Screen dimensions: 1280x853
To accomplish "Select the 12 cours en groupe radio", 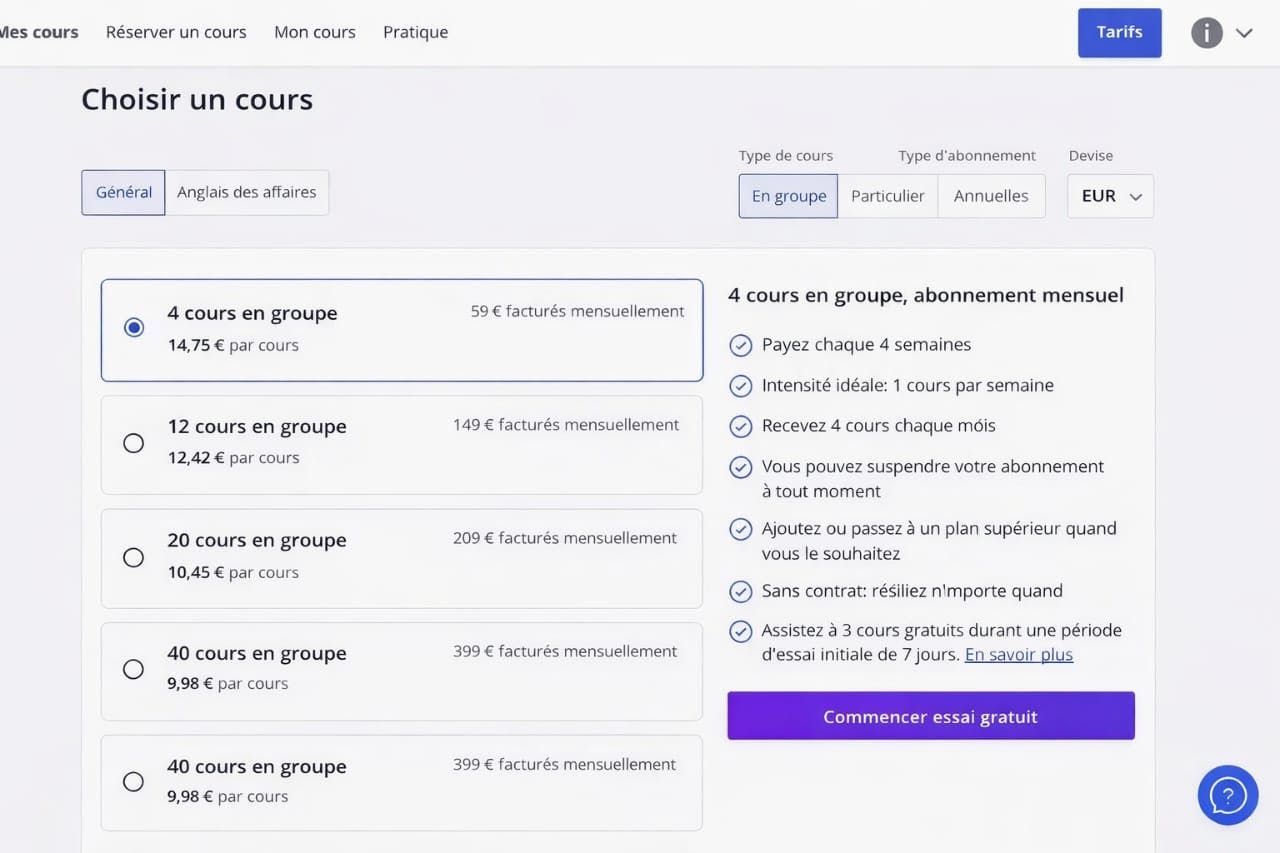I will point(133,443).
